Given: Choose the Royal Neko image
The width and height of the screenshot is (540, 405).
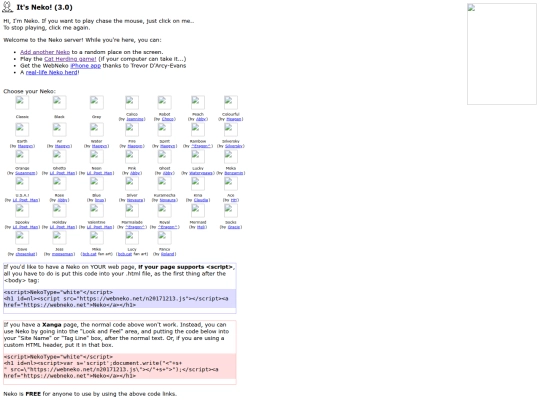Looking at the screenshot, I should point(165,211).
